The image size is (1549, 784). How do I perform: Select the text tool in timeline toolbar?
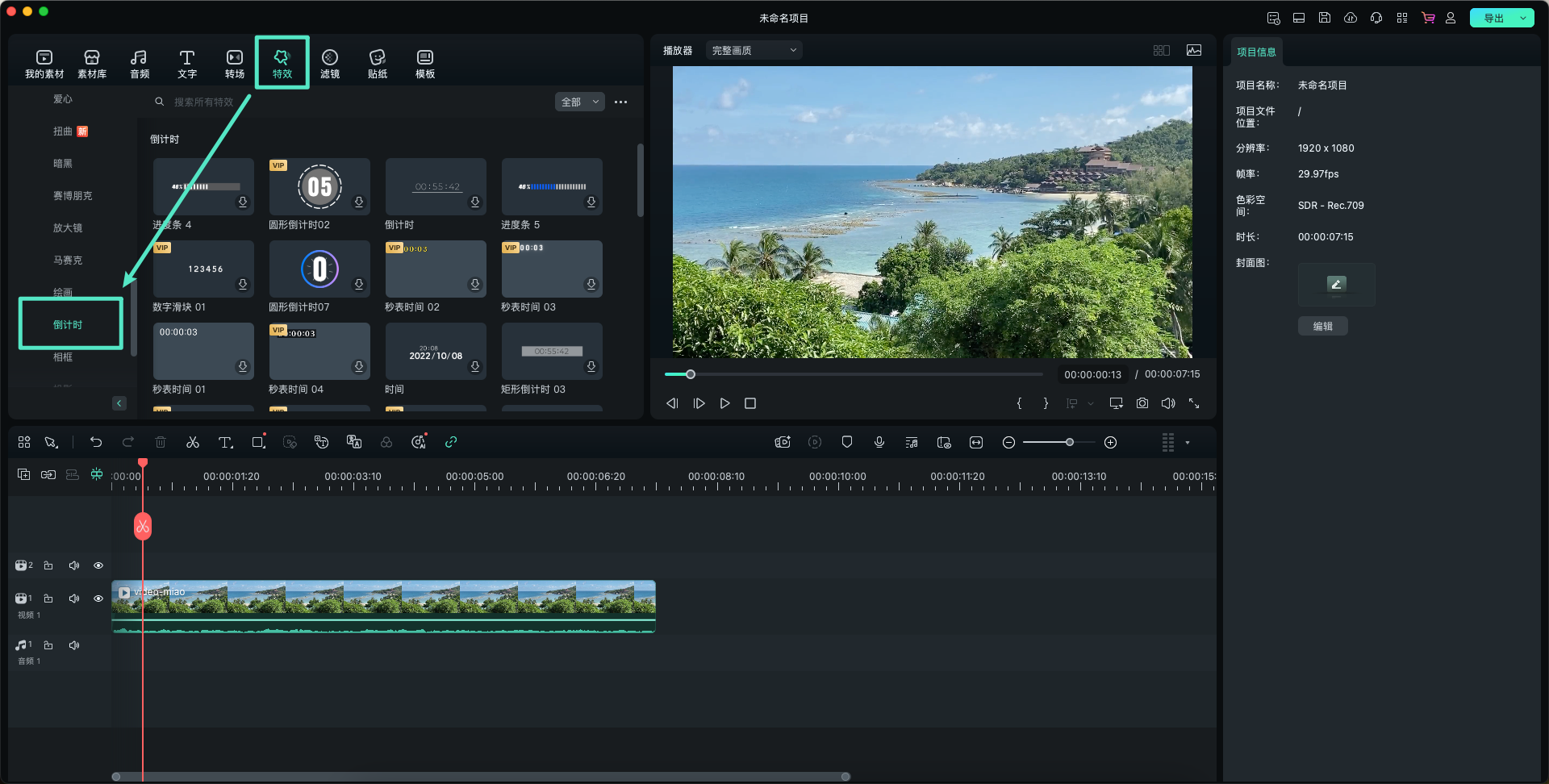point(225,442)
